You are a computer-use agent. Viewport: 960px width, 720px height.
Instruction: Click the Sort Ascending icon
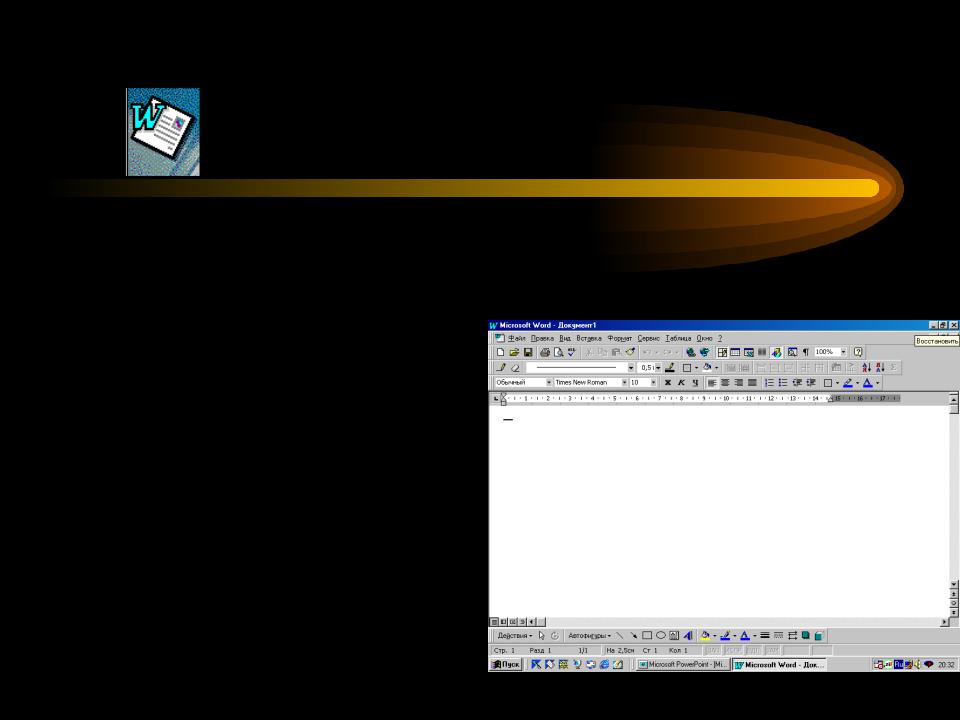(x=866, y=367)
